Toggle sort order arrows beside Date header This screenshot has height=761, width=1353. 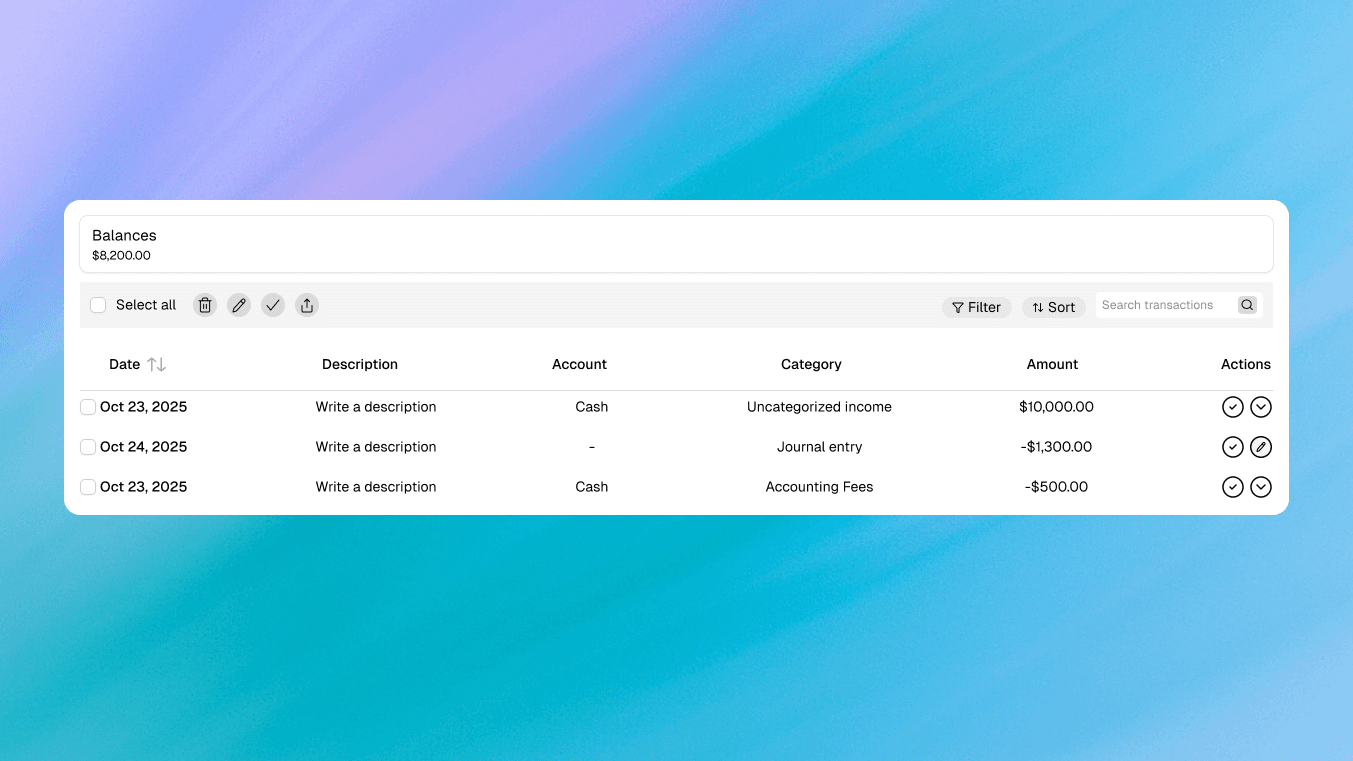157,365
